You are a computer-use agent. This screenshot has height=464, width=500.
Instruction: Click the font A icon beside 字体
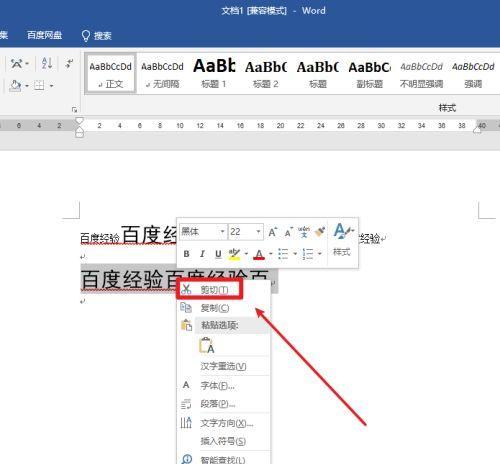tap(186, 385)
